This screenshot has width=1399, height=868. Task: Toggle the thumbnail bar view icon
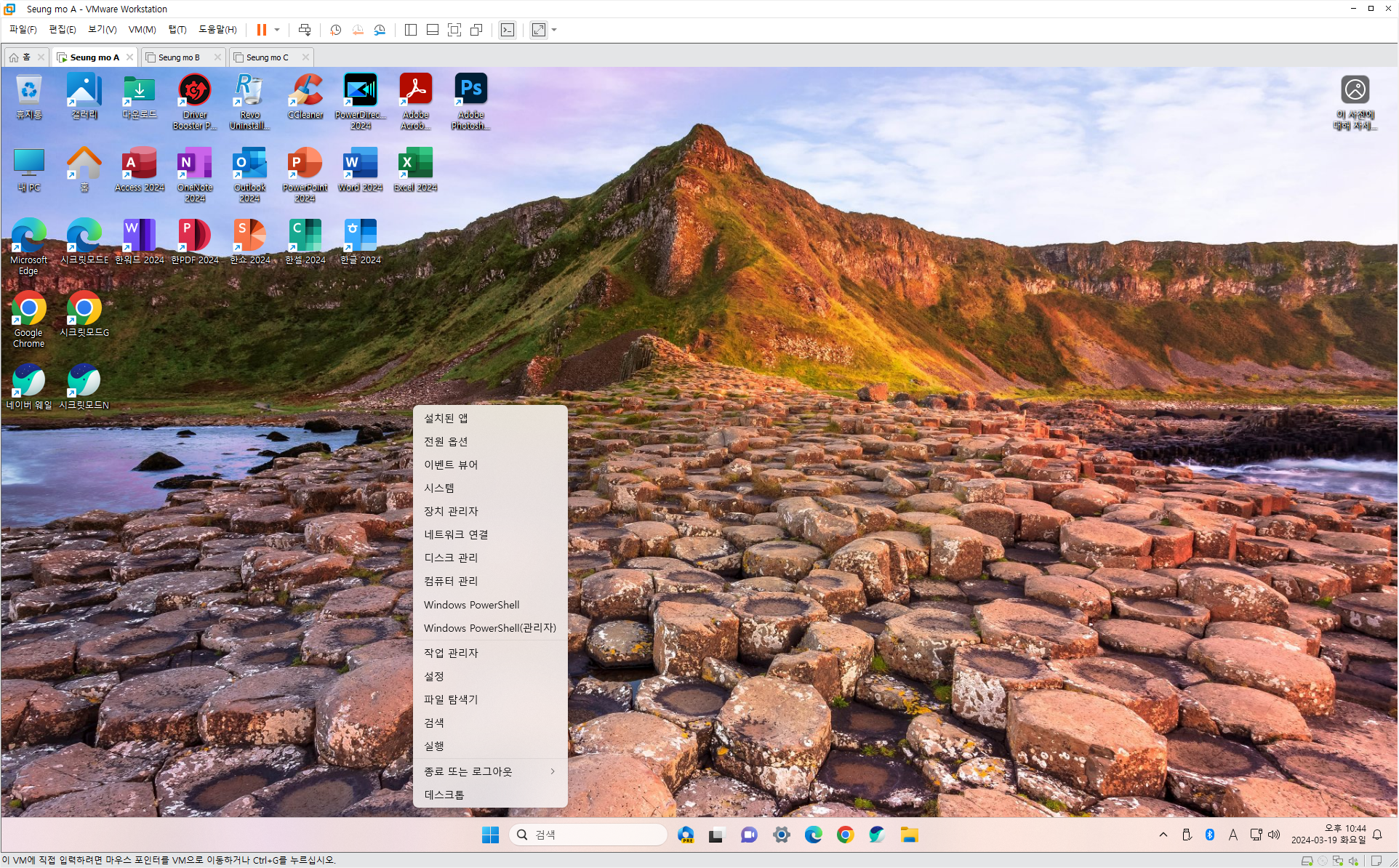click(x=433, y=30)
